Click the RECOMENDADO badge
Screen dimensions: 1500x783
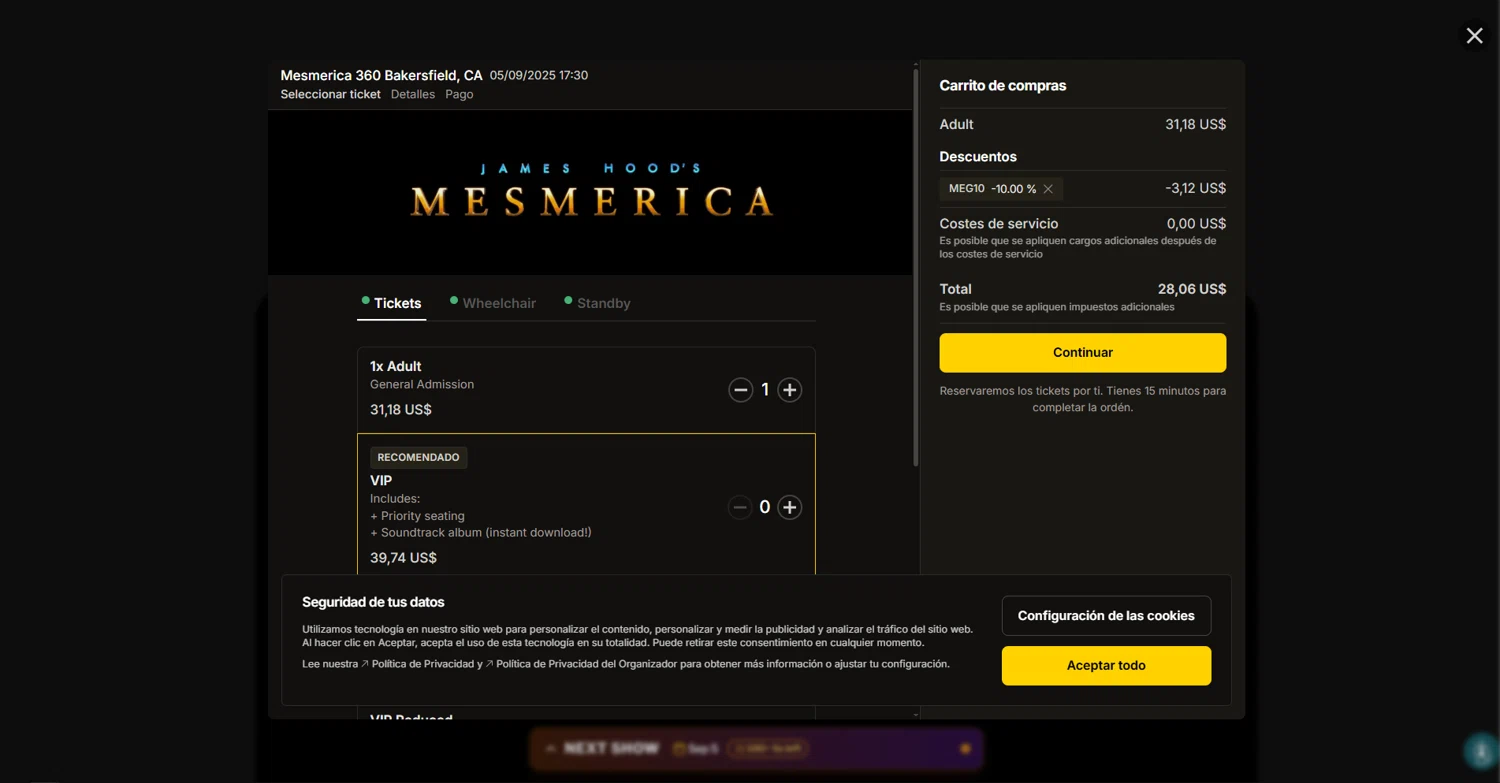[x=418, y=457]
